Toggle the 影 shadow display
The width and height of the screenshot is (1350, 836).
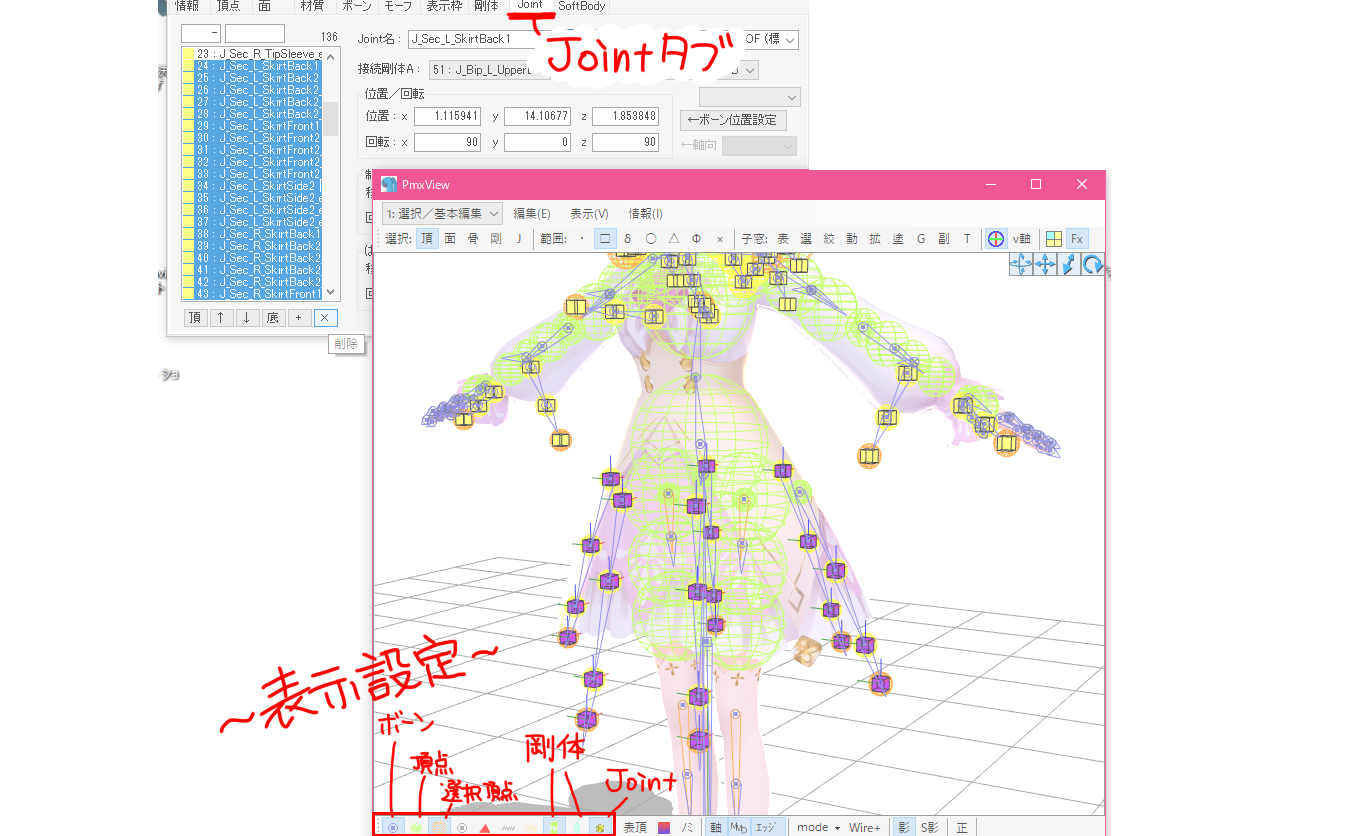pos(904,827)
